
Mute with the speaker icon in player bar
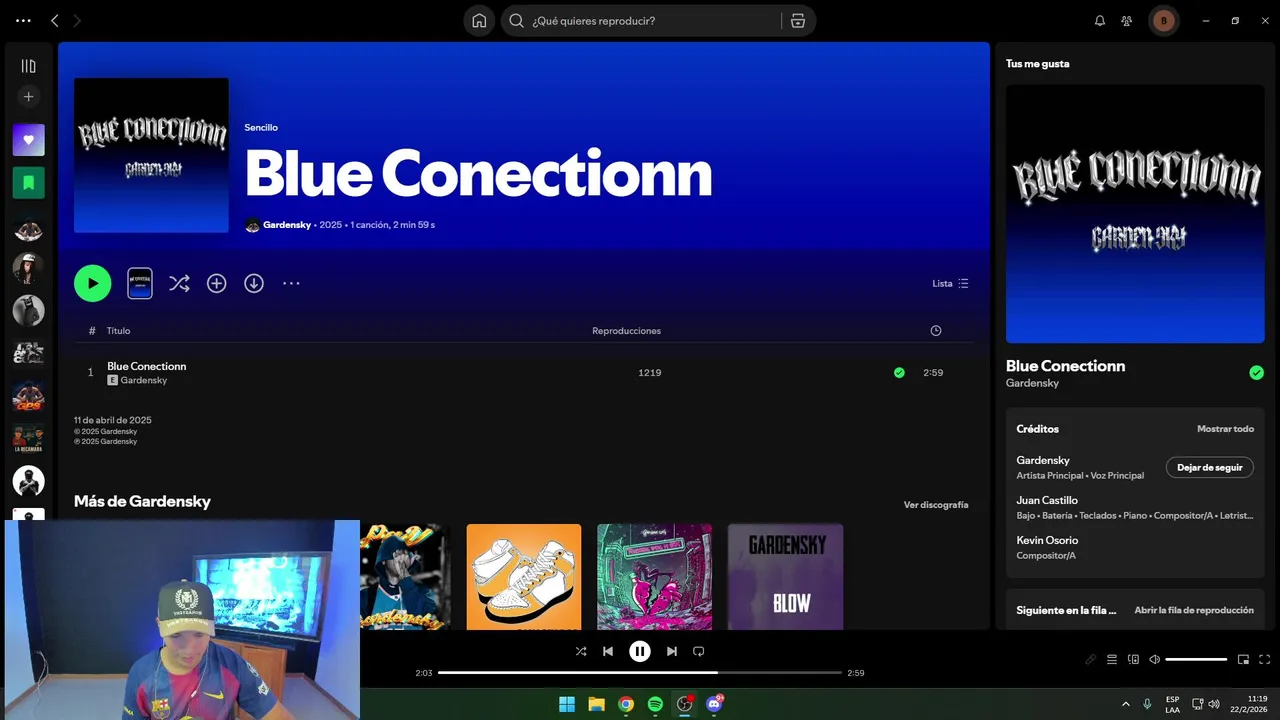pos(1154,659)
